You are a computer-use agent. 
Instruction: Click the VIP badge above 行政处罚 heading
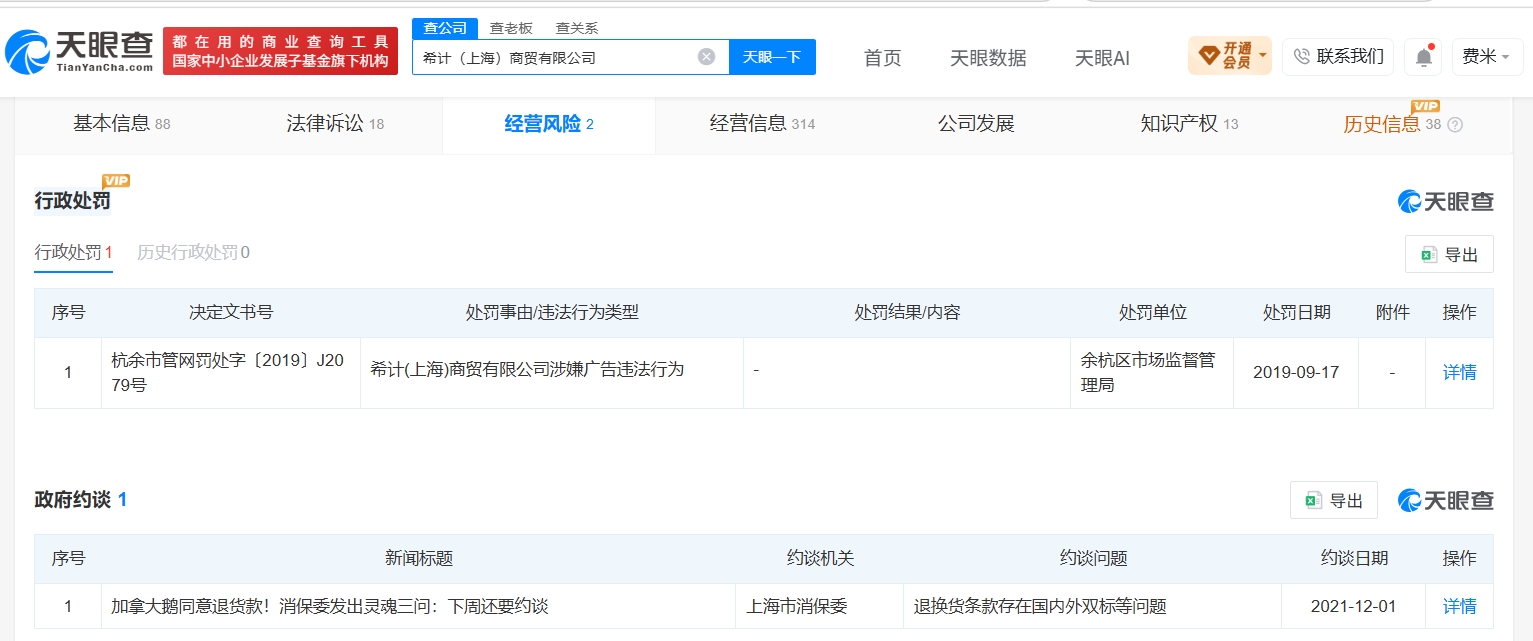[116, 181]
